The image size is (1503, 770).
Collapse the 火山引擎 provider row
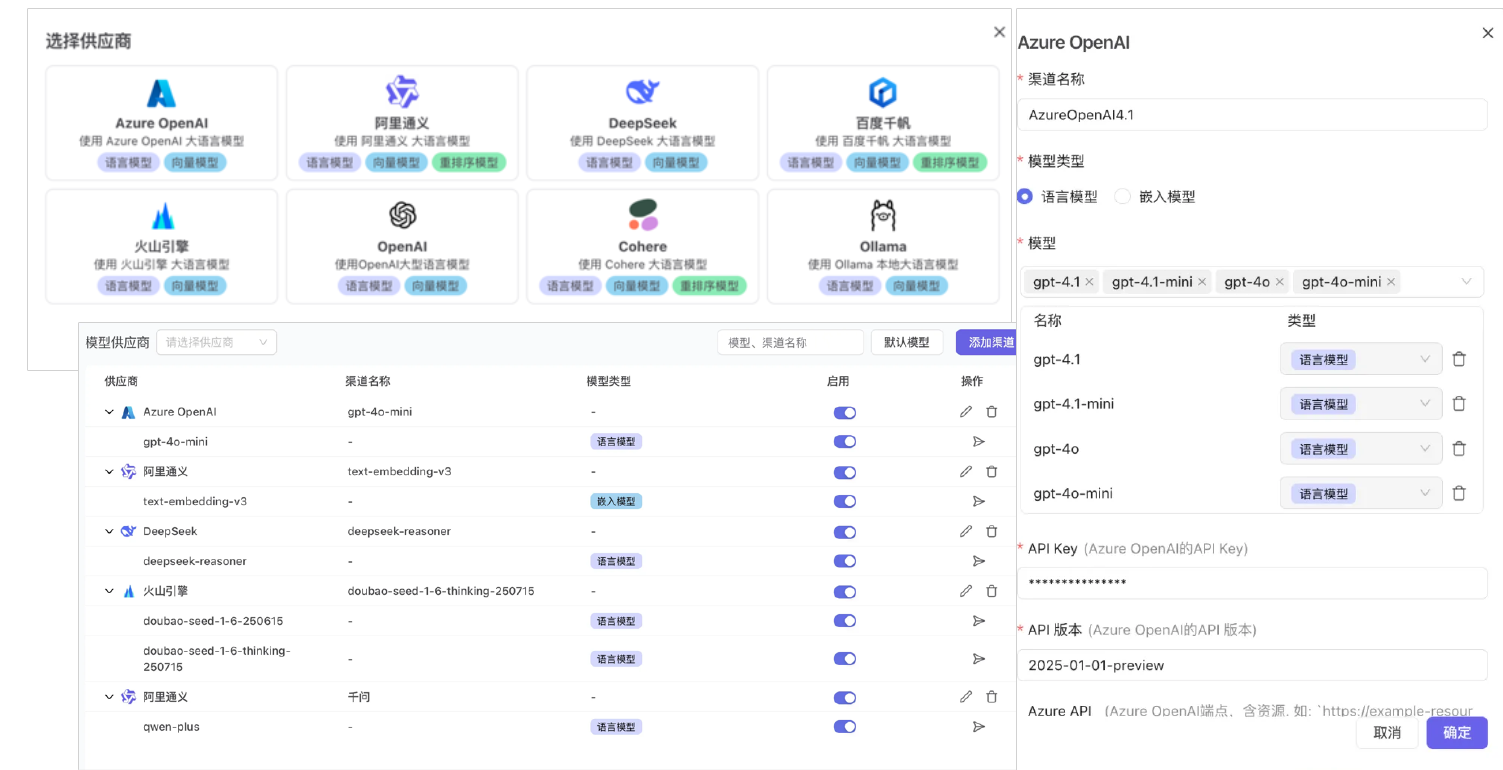pyautogui.click(x=110, y=592)
